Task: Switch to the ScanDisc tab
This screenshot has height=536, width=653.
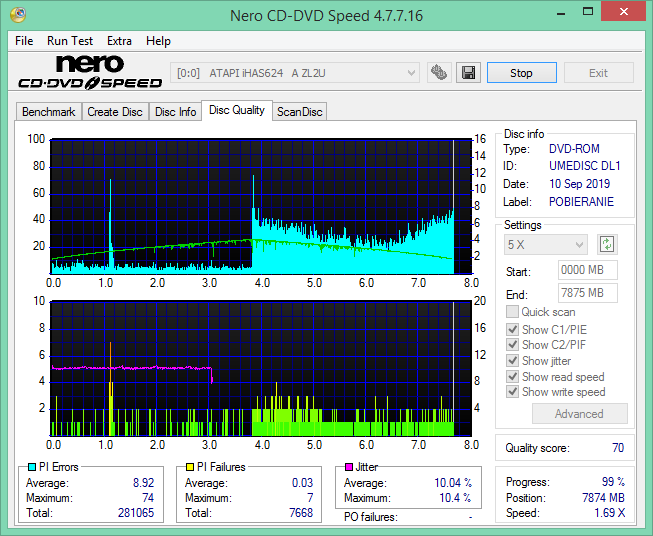Action: click(299, 112)
